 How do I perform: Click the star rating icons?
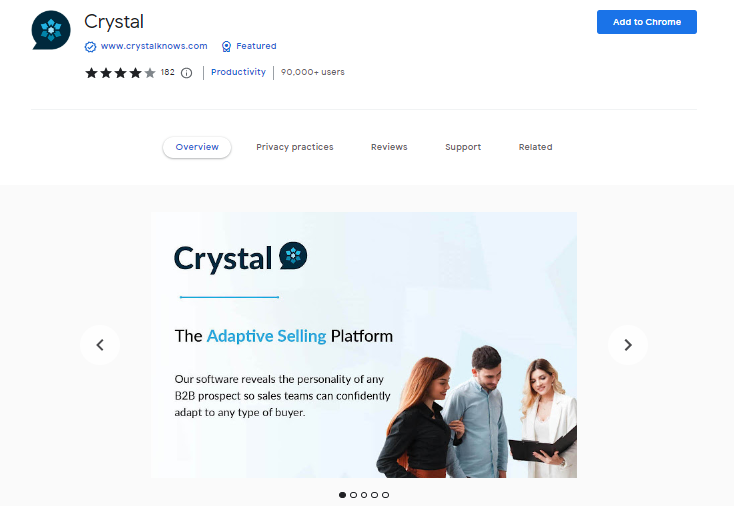pos(120,73)
